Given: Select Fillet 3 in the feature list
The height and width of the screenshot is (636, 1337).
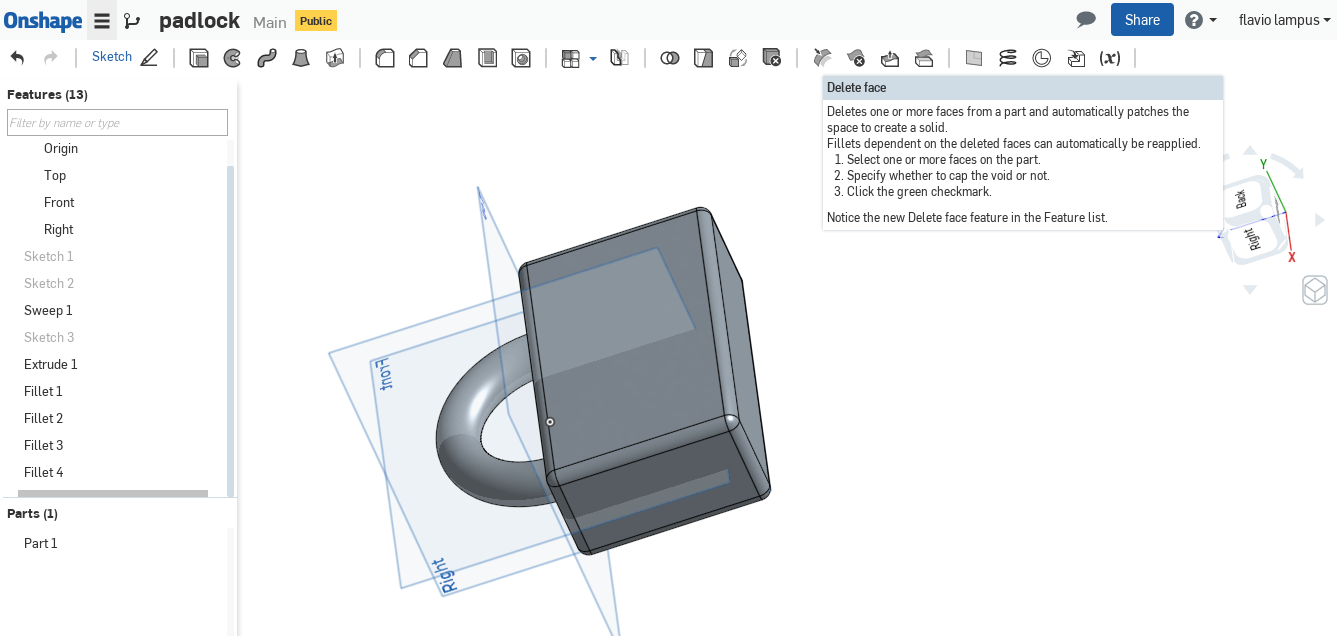Looking at the screenshot, I should 43,445.
